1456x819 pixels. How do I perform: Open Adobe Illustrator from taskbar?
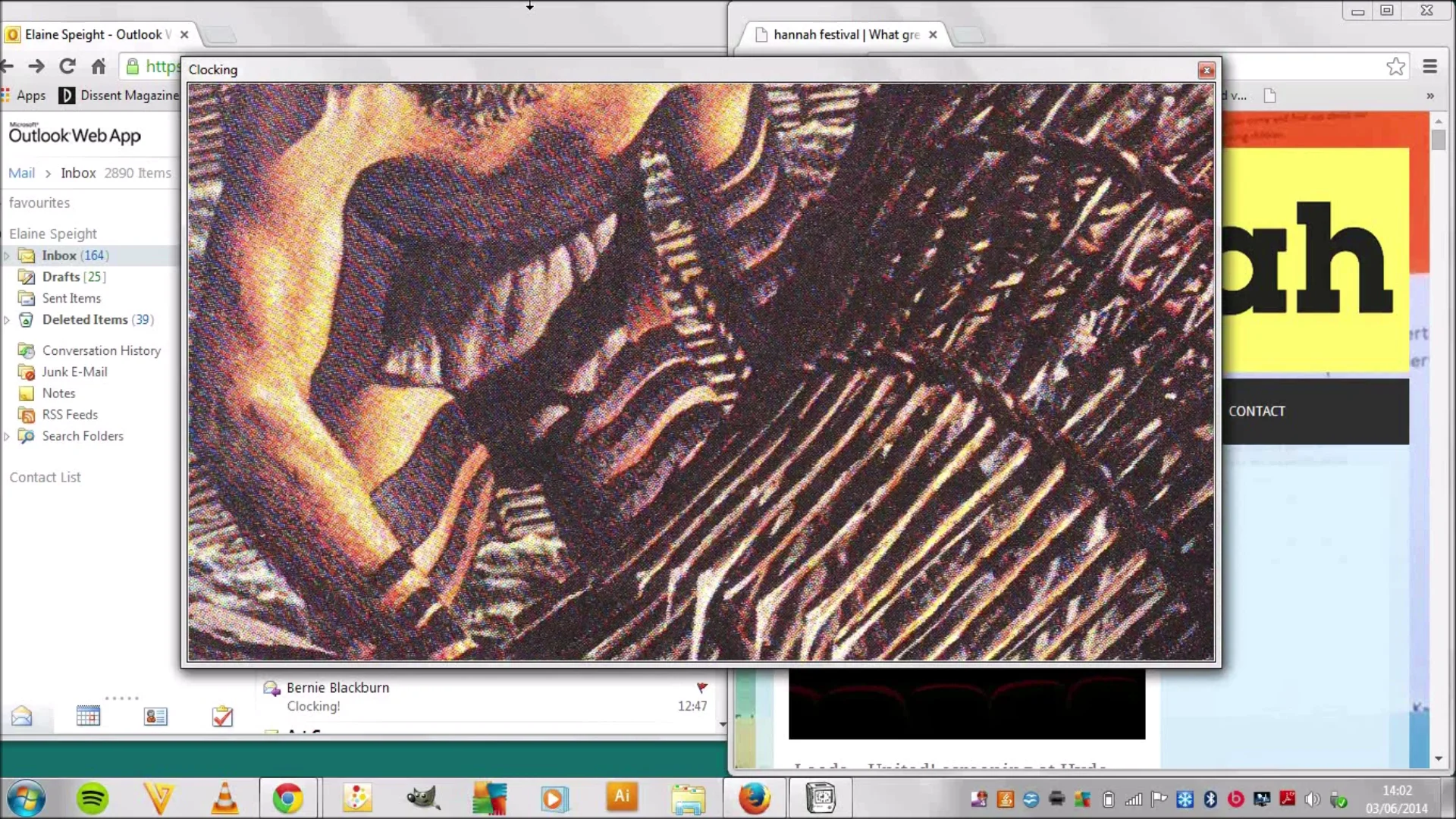pyautogui.click(x=622, y=797)
